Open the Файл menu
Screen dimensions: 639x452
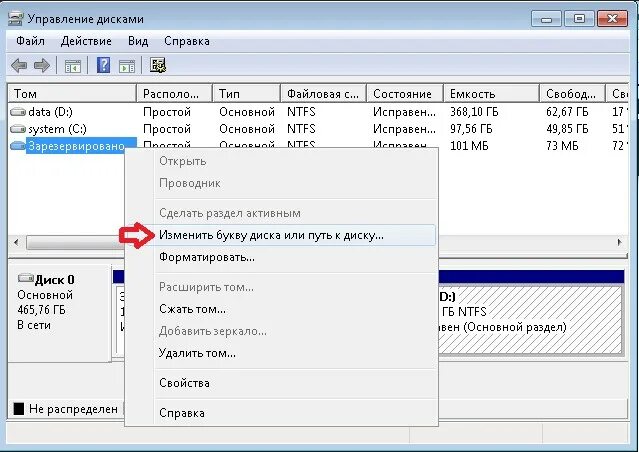(30, 41)
